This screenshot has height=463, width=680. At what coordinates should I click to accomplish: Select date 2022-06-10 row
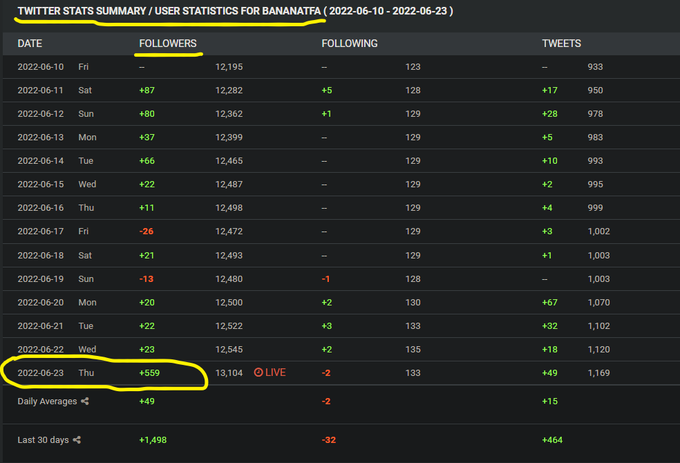341,67
